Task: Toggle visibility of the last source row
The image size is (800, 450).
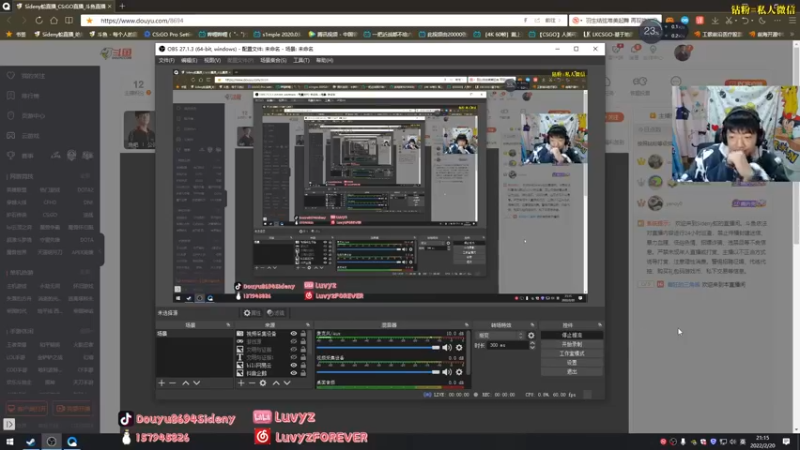Action: click(294, 373)
